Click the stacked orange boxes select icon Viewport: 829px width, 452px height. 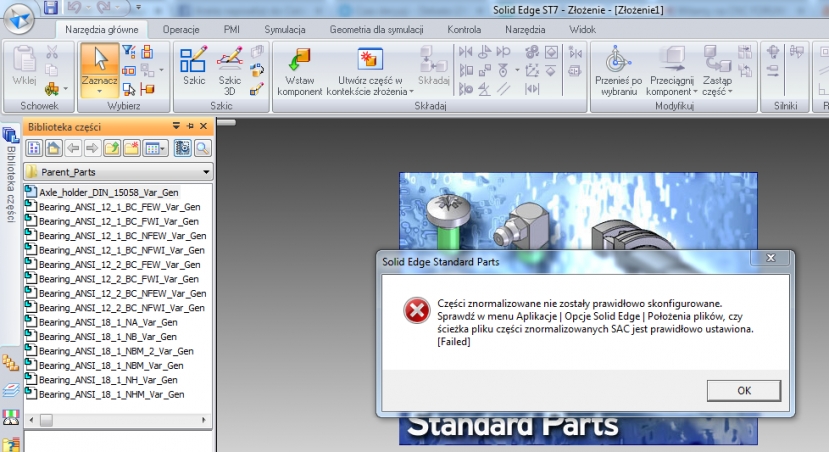(148, 51)
